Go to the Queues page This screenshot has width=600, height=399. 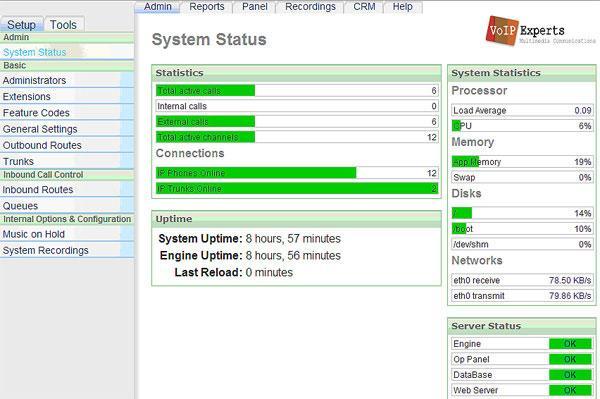click(x=67, y=206)
